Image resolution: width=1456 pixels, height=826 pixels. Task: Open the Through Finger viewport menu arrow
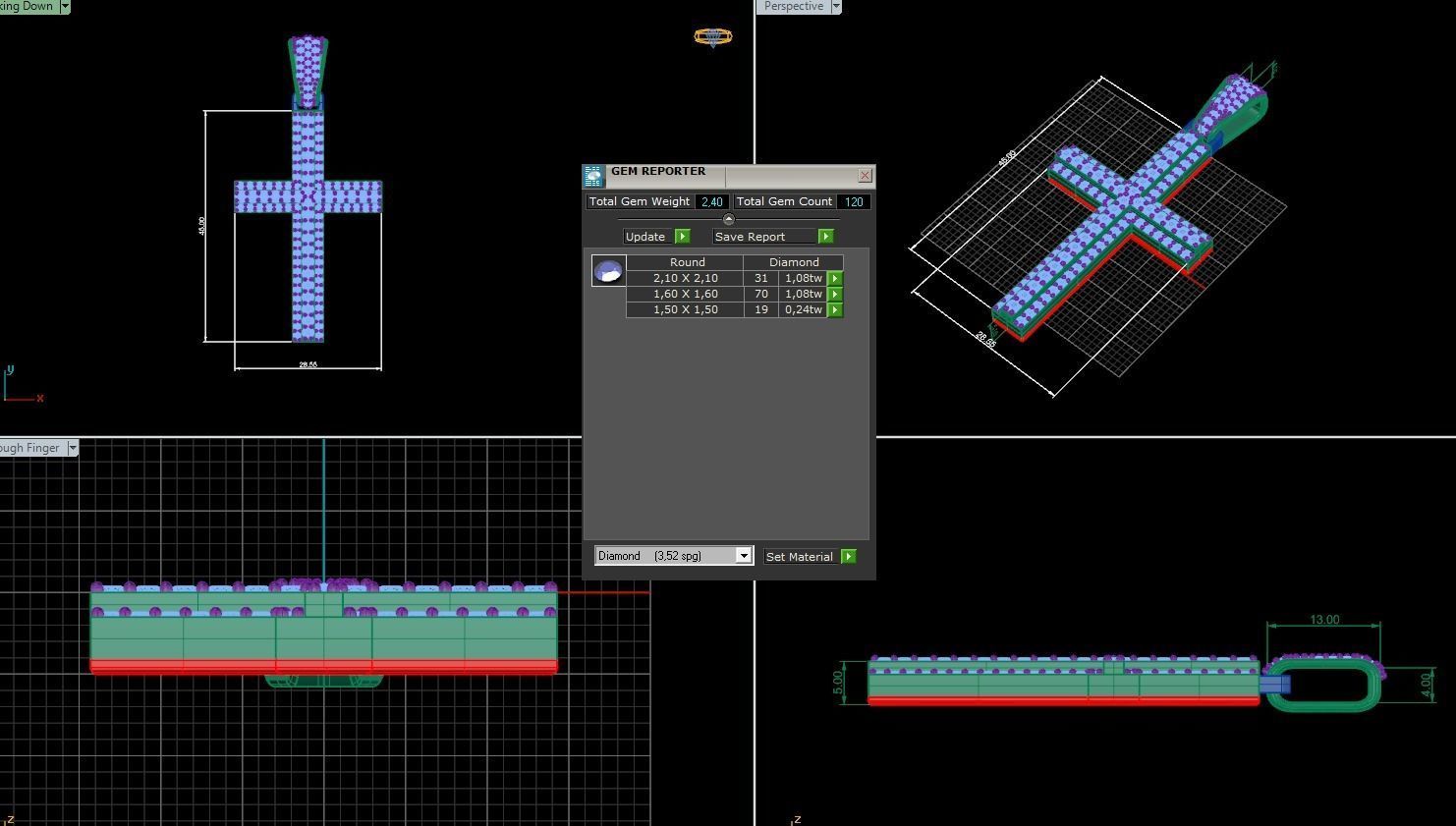(72, 448)
